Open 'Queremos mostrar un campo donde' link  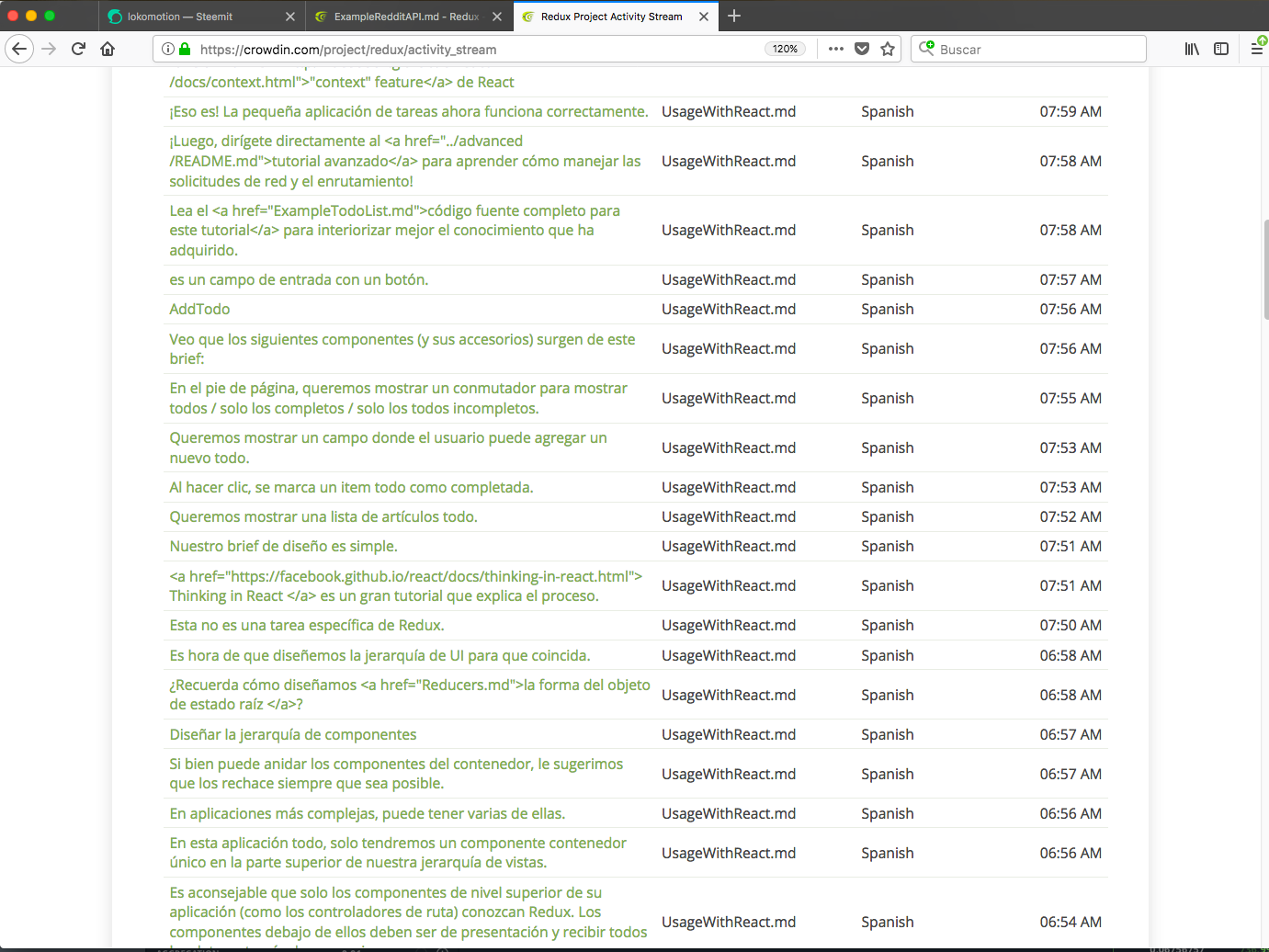[388, 448]
